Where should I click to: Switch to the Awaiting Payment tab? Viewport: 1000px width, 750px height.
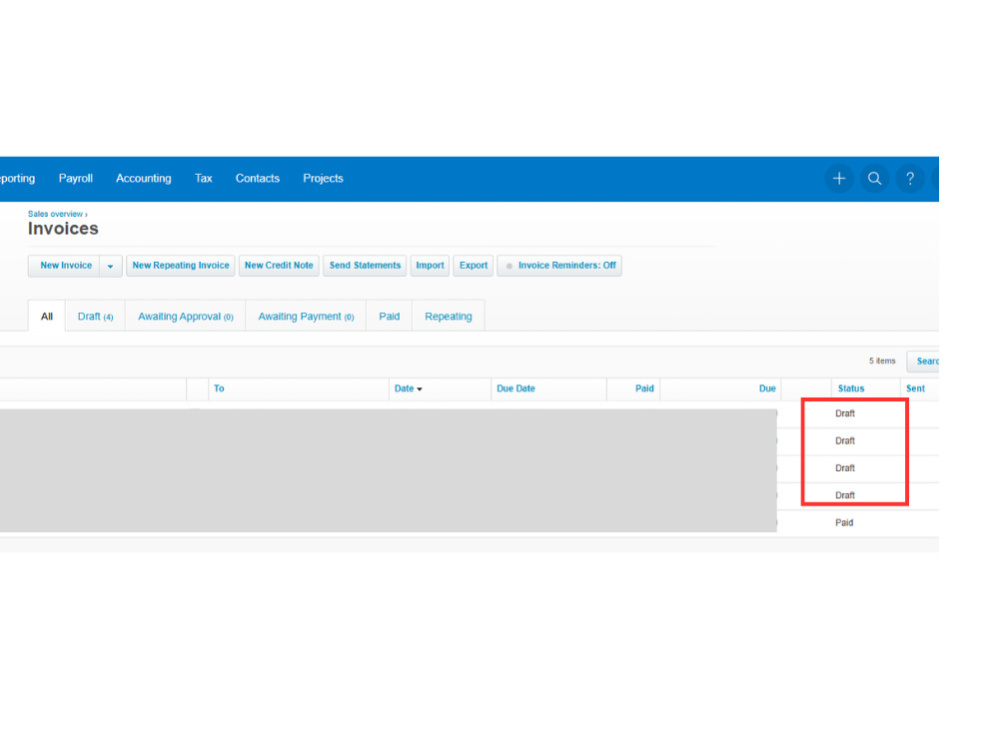pos(306,316)
